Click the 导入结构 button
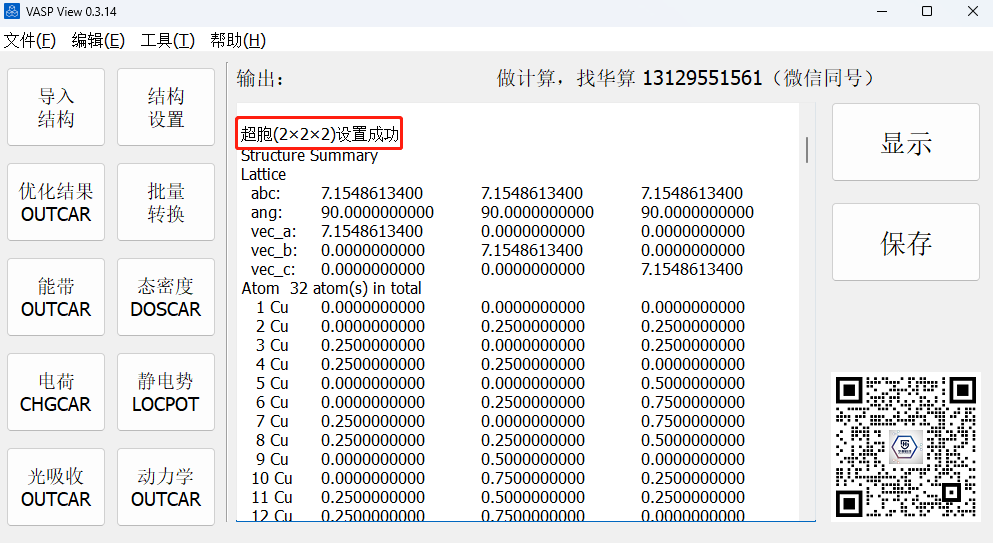Image resolution: width=993 pixels, height=543 pixels. (x=56, y=108)
